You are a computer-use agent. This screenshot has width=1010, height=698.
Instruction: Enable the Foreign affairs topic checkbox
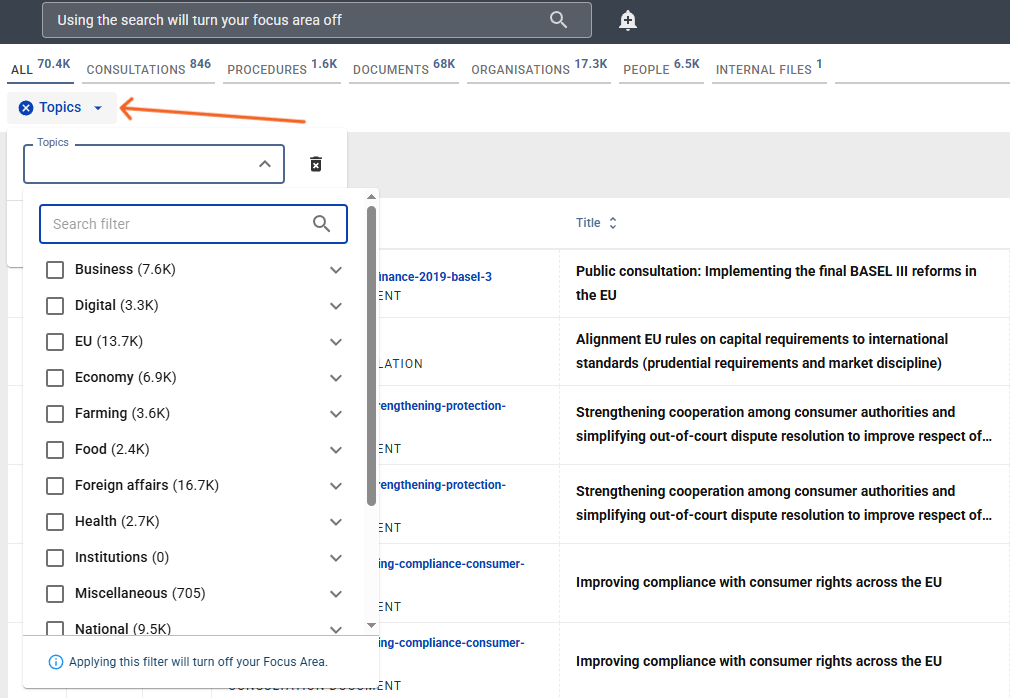click(55, 486)
